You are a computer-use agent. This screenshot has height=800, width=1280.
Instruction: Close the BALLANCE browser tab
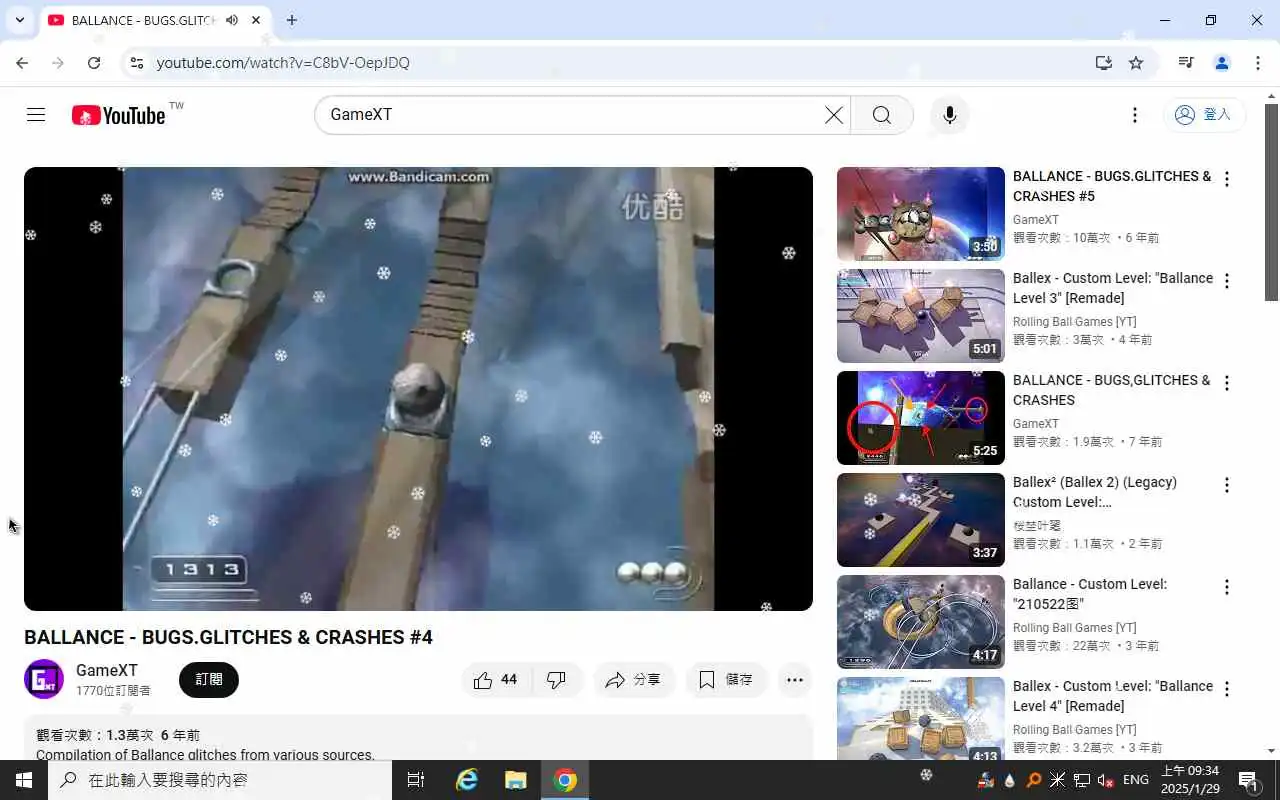click(256, 20)
